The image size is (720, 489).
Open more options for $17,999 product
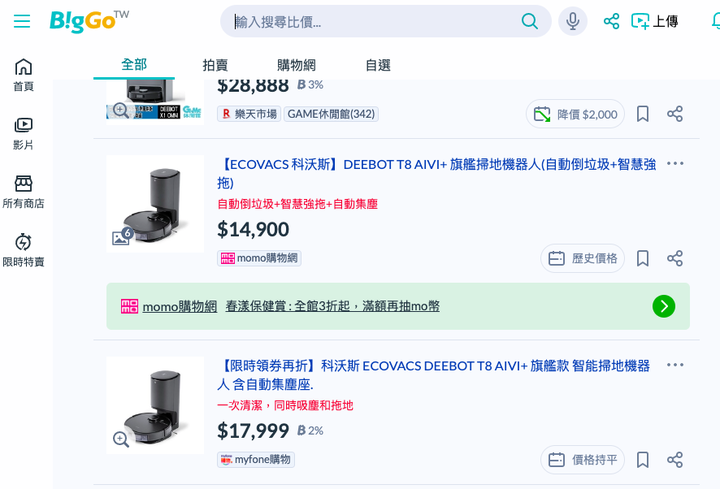click(675, 365)
